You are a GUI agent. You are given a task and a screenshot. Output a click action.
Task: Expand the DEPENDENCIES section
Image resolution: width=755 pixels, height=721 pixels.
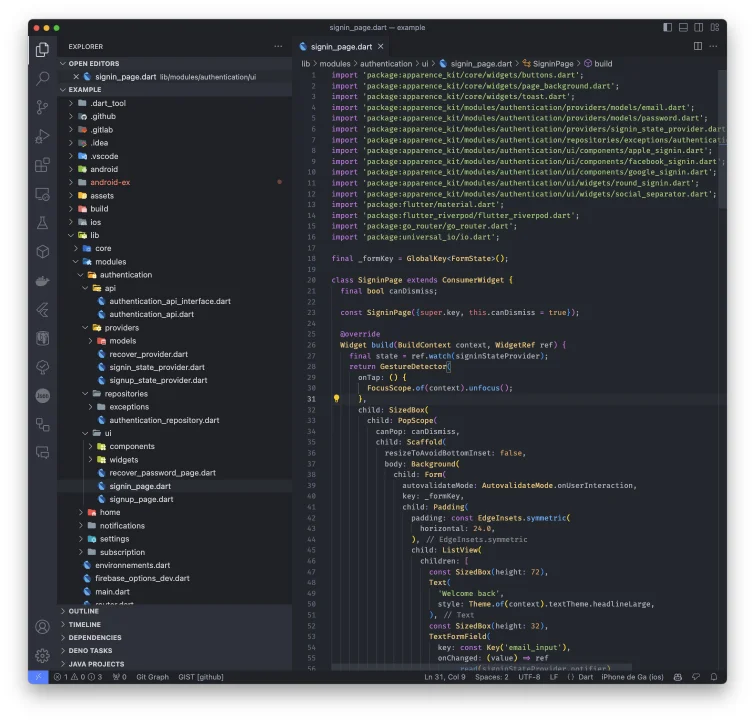[175, 637]
